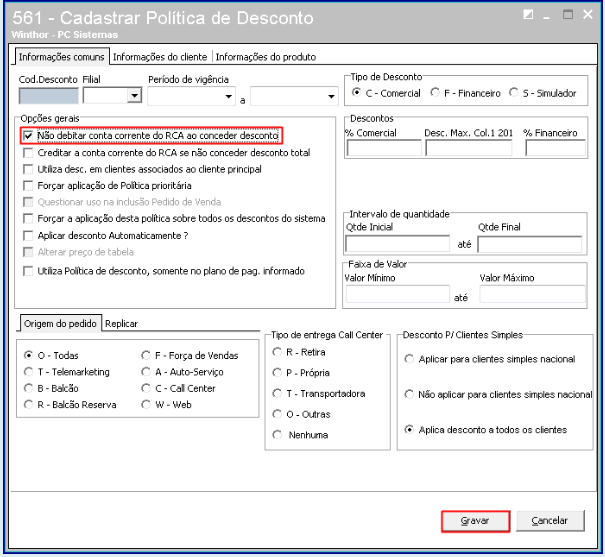
Task: Click the Valor Mínimo input field
Action: click(398, 294)
